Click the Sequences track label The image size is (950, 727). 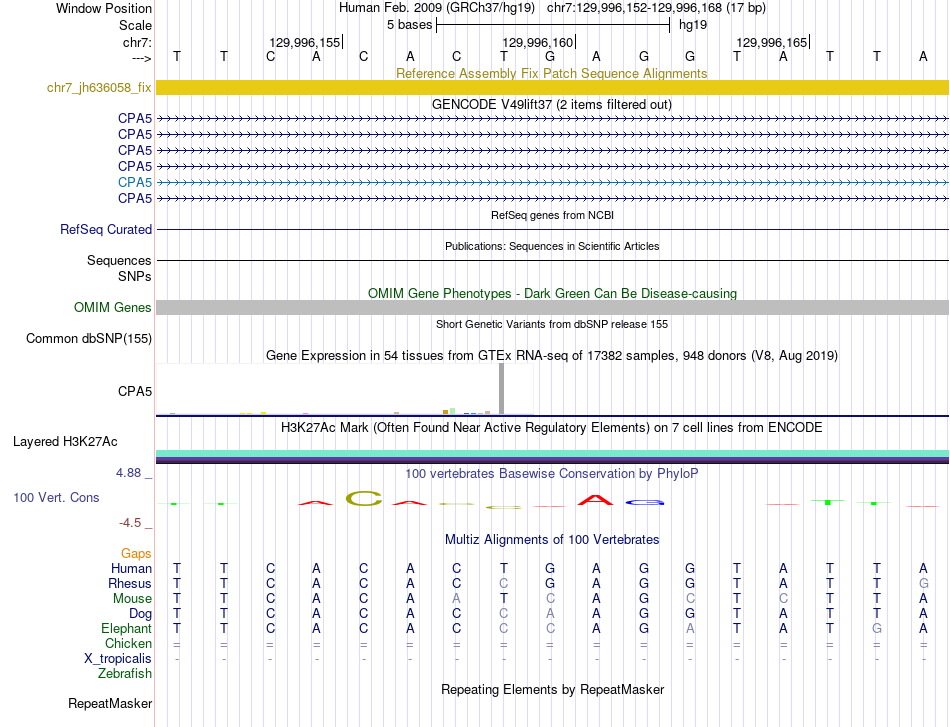[x=119, y=261]
